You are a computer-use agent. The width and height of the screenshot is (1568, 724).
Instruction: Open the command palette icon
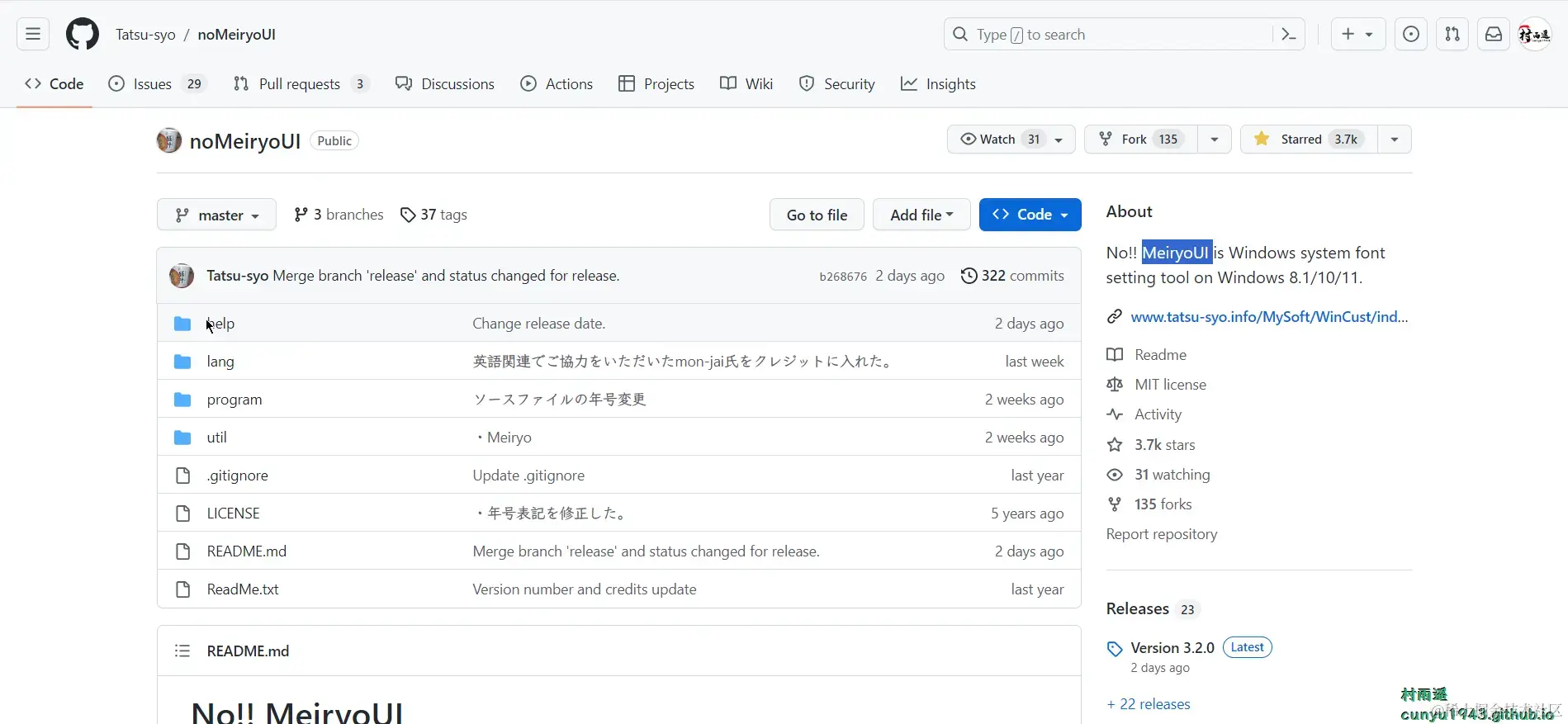tap(1288, 34)
